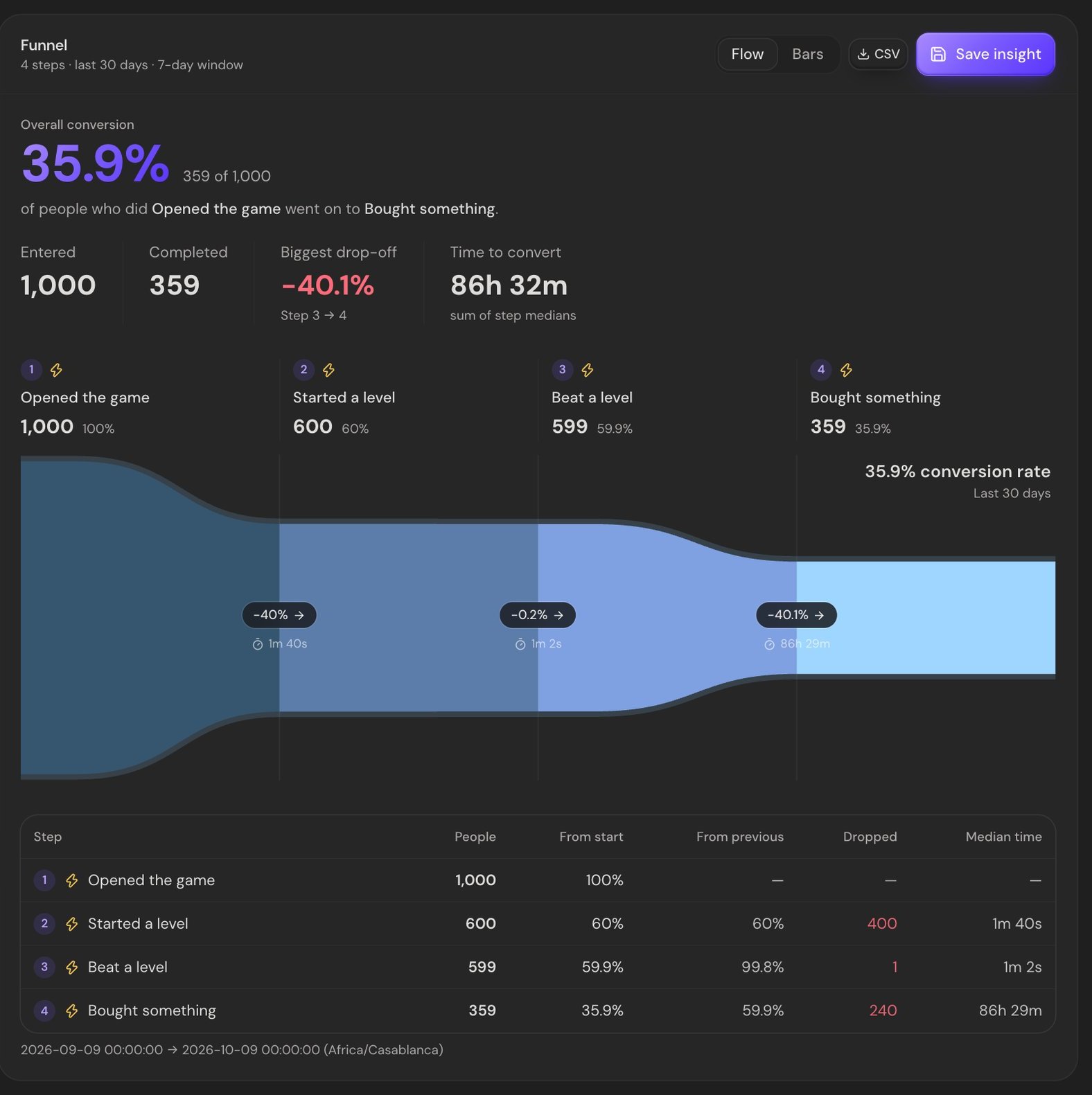
Task: Click the Step column header
Action: click(48, 837)
